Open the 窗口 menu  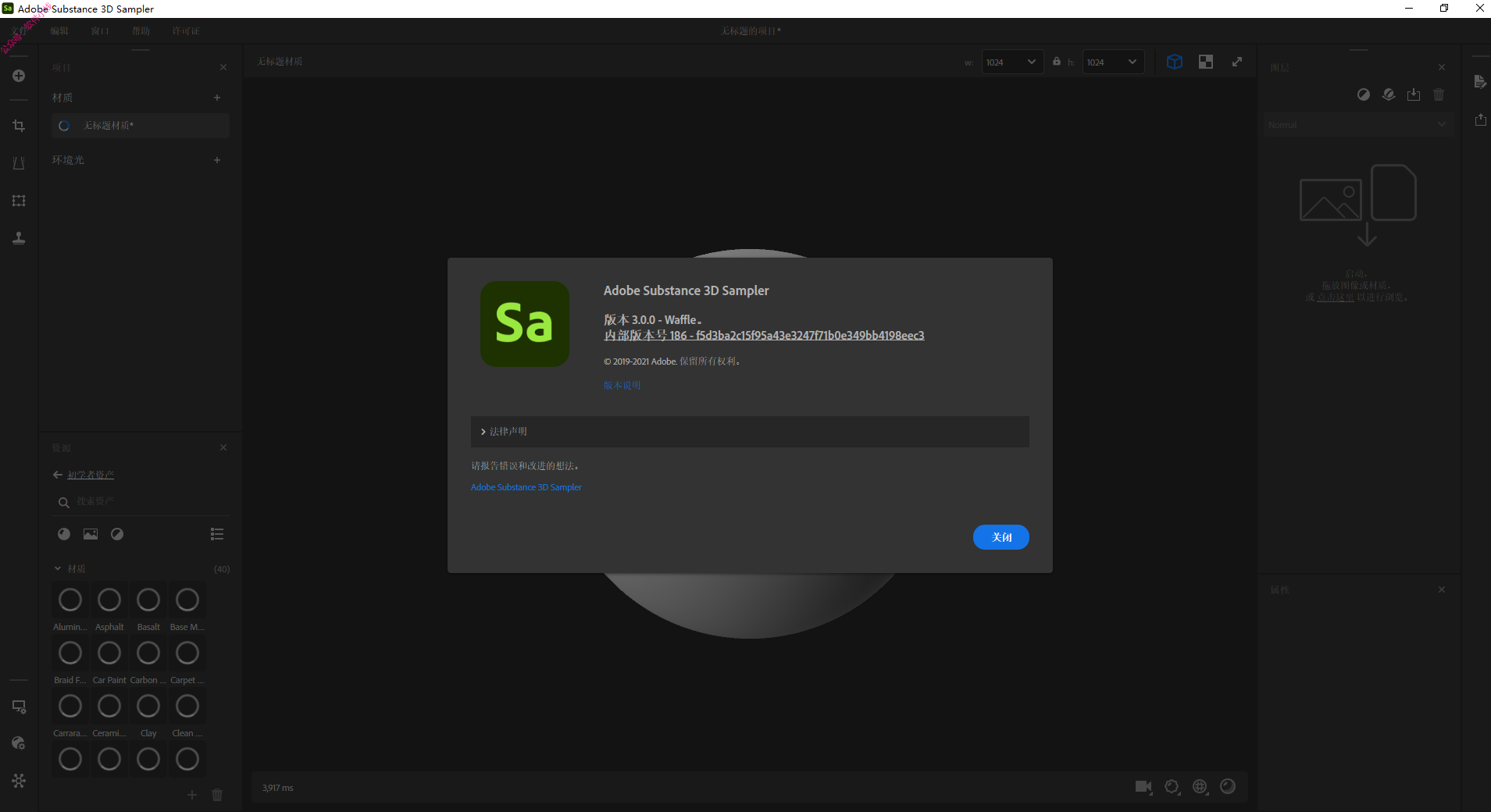point(100,31)
